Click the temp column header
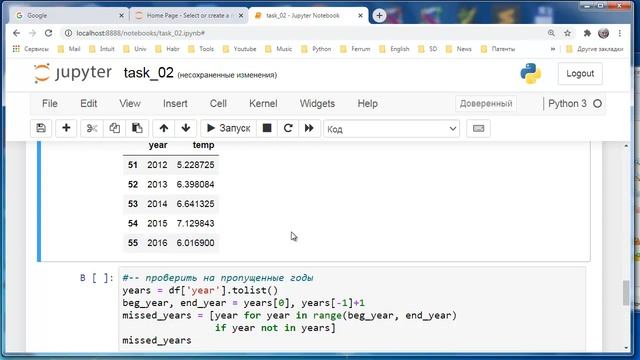 coord(203,145)
